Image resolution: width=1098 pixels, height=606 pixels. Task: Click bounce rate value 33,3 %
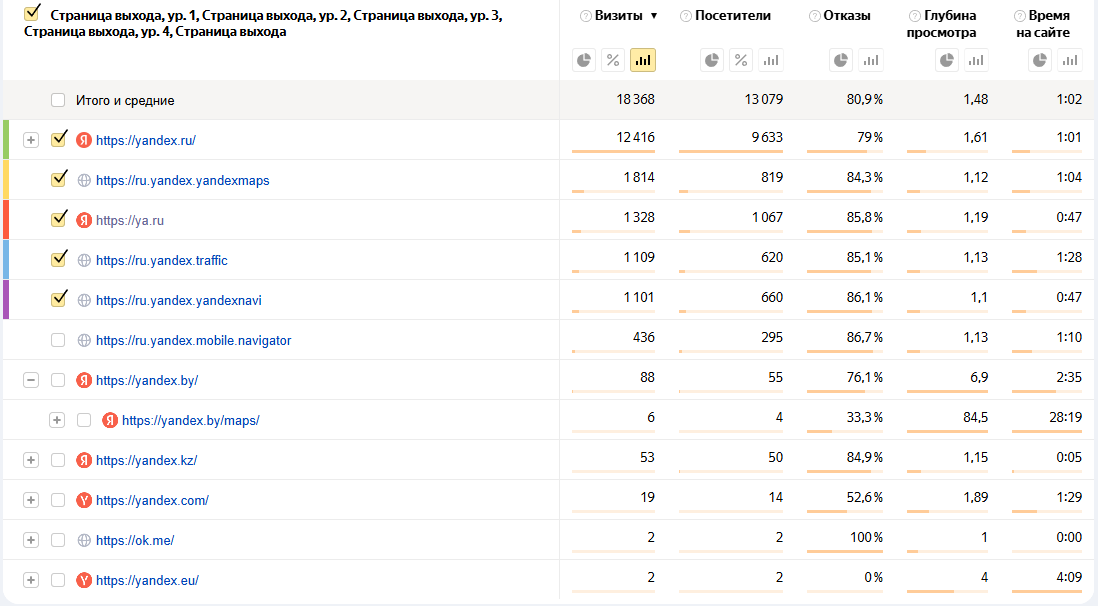pos(864,417)
